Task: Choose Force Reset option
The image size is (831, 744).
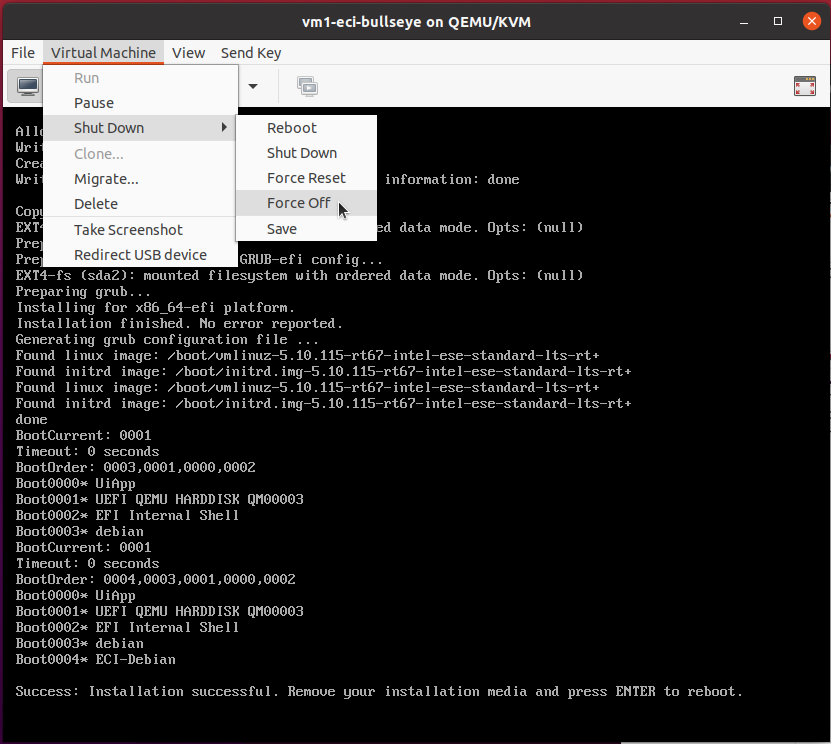Action: [306, 178]
